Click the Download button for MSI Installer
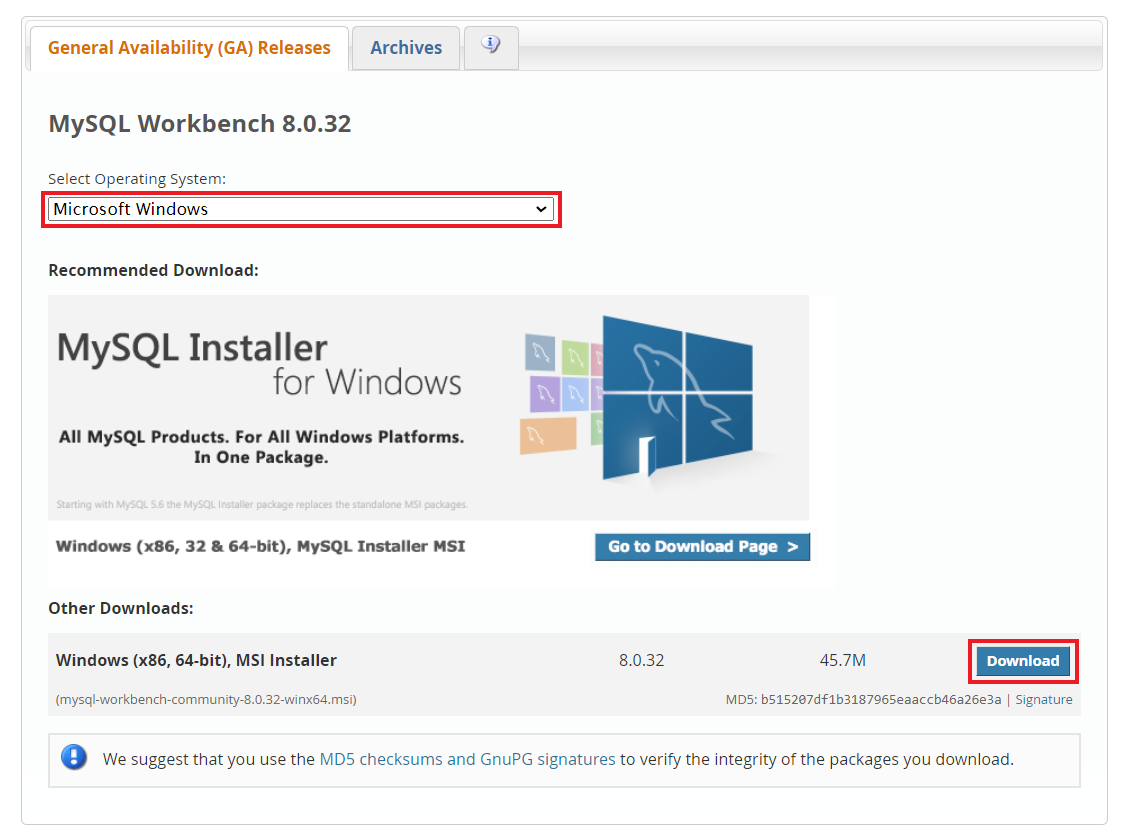 [x=1023, y=661]
